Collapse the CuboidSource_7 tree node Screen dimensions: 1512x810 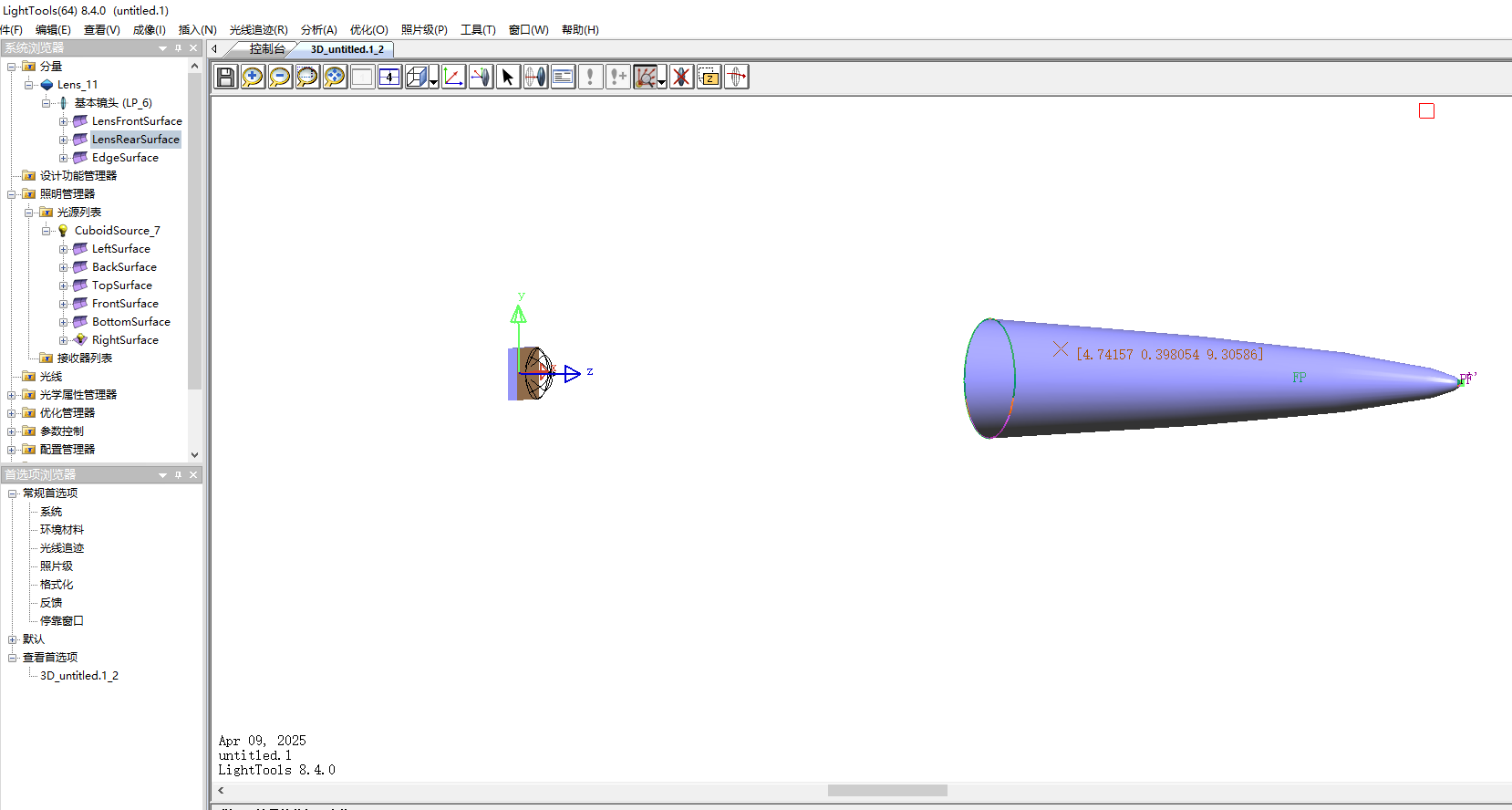(47, 231)
